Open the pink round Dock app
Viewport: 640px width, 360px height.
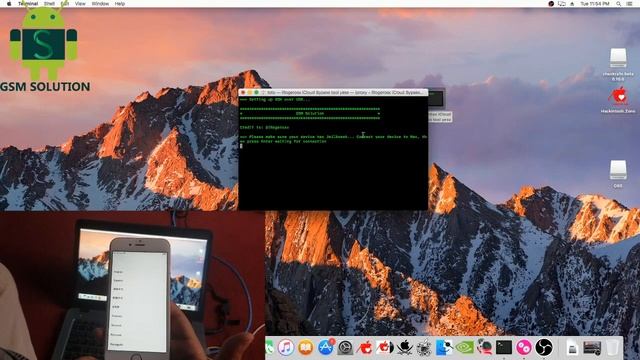[x=524, y=347]
